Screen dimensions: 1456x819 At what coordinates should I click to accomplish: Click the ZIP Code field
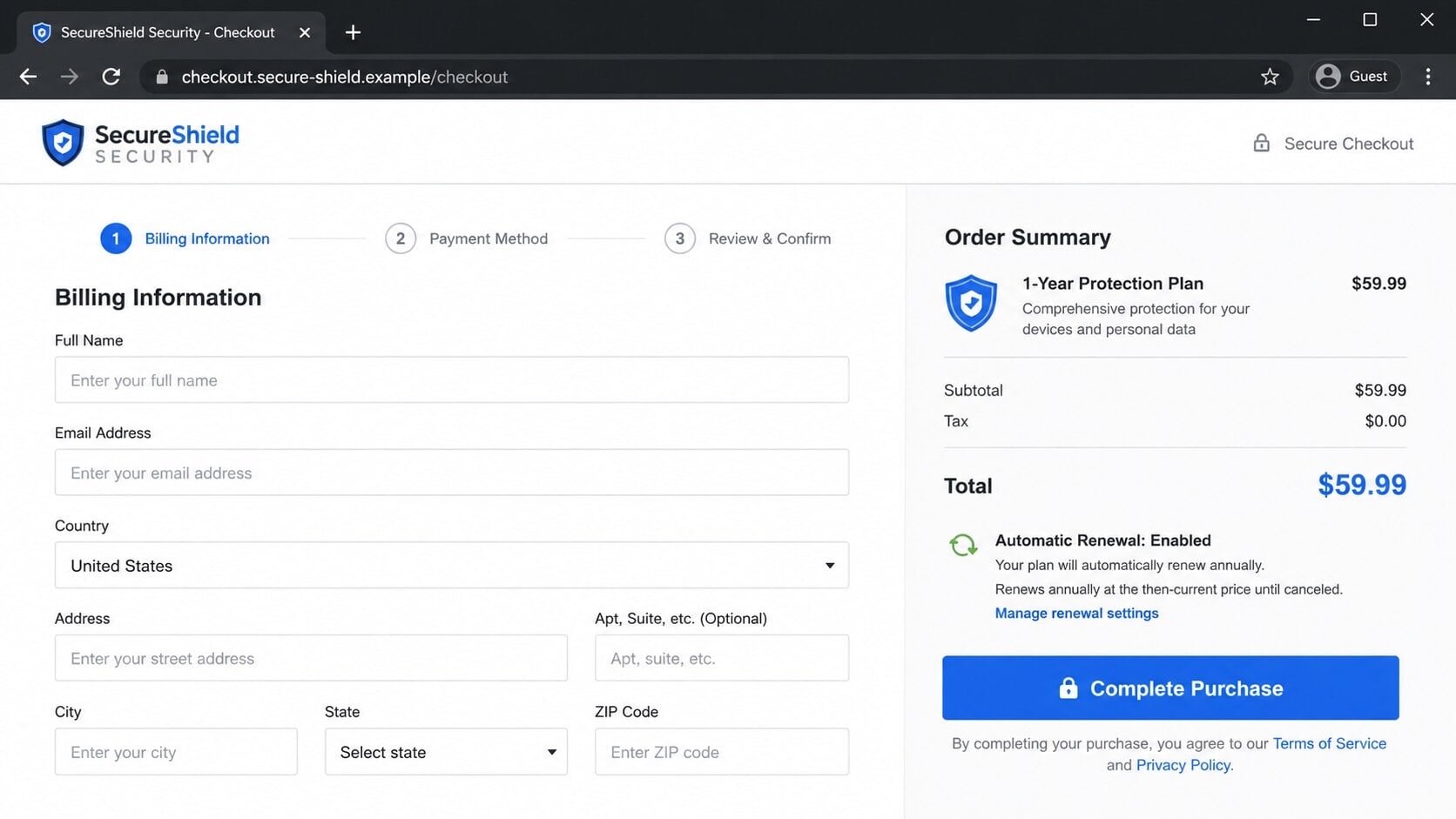click(x=722, y=752)
